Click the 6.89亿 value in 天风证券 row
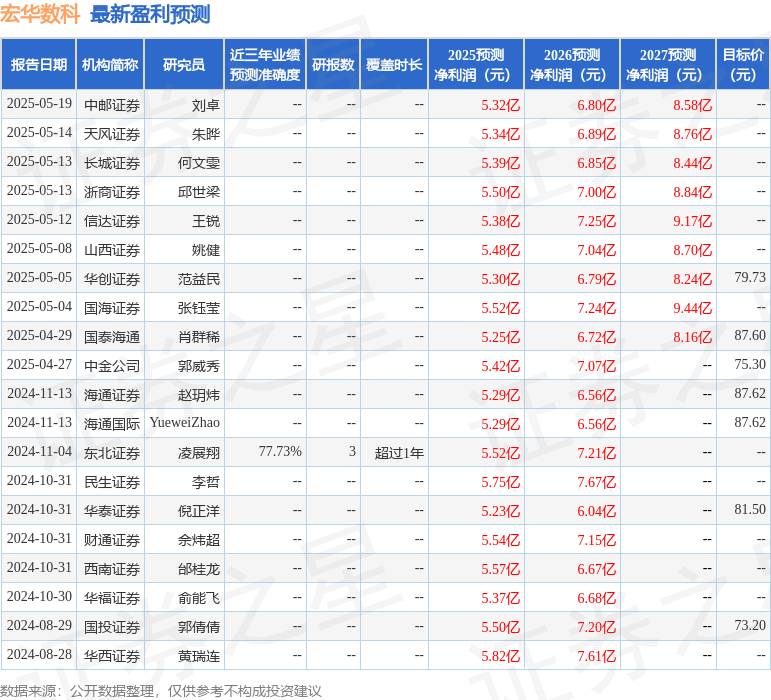 (596, 134)
